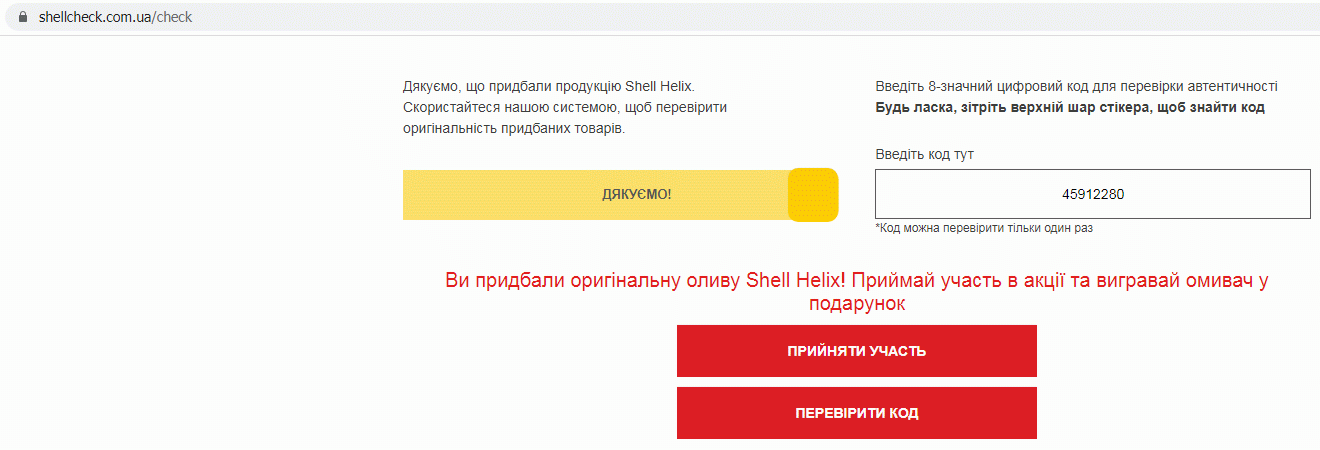Screen dimensions: 1320x450
Task: Click the code field containing 45912280
Action: (x=1092, y=194)
